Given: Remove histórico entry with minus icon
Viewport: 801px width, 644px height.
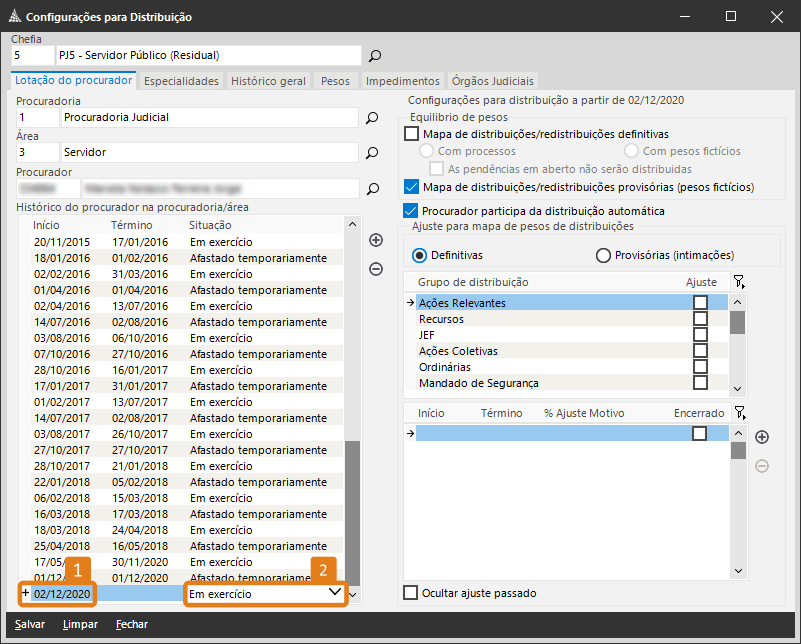Looking at the screenshot, I should (376, 268).
